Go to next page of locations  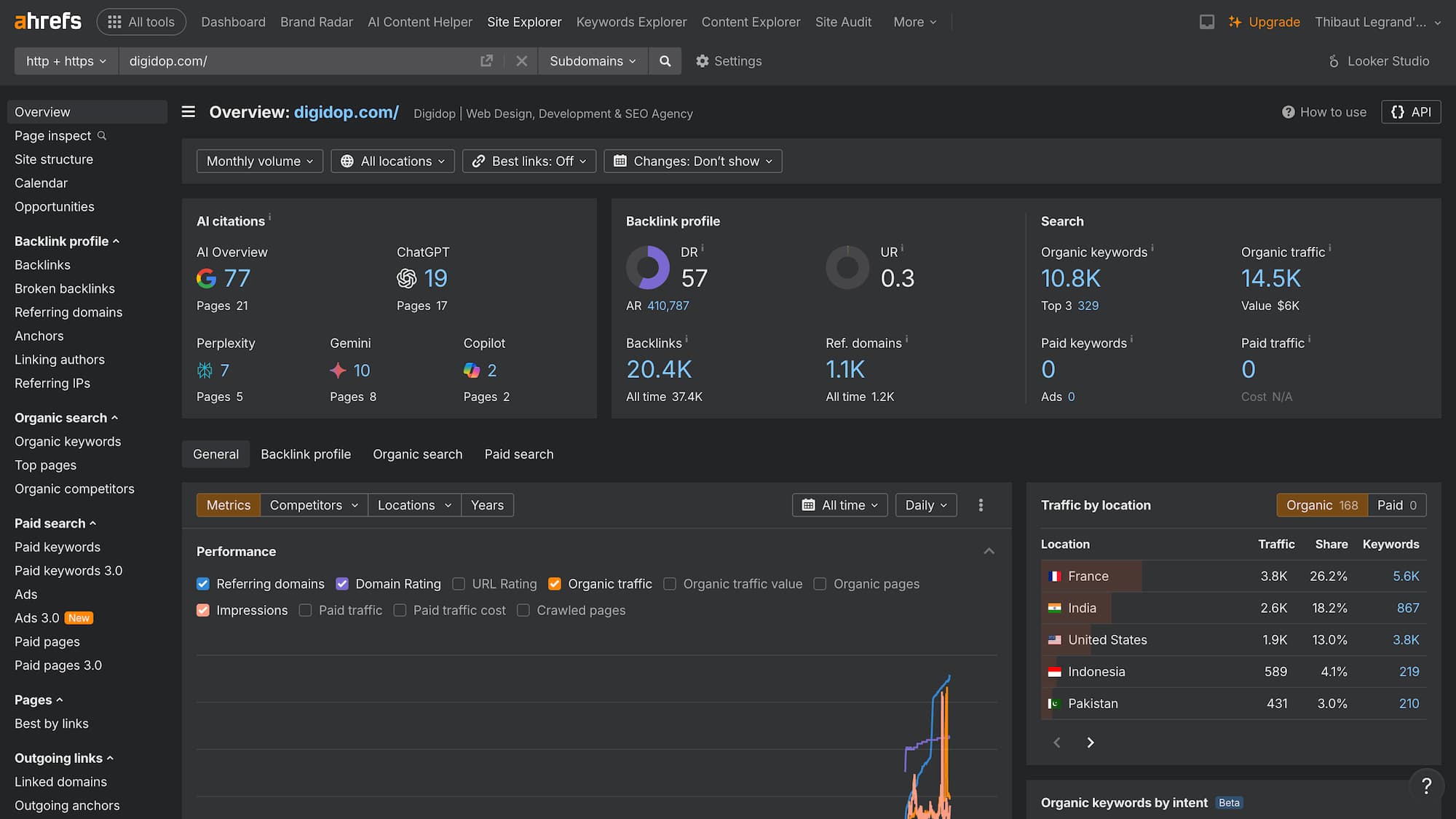coord(1091,743)
